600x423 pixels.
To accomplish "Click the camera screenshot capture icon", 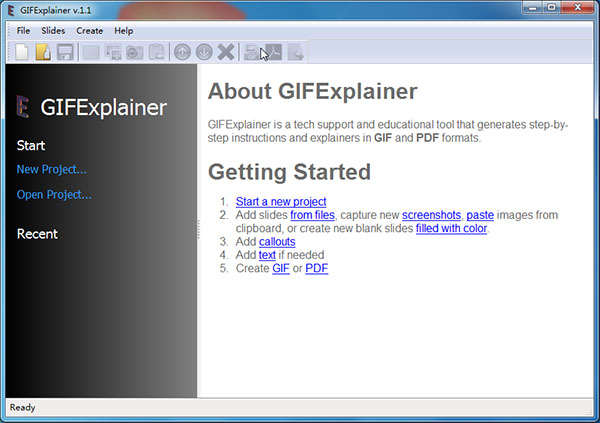I will pos(135,52).
